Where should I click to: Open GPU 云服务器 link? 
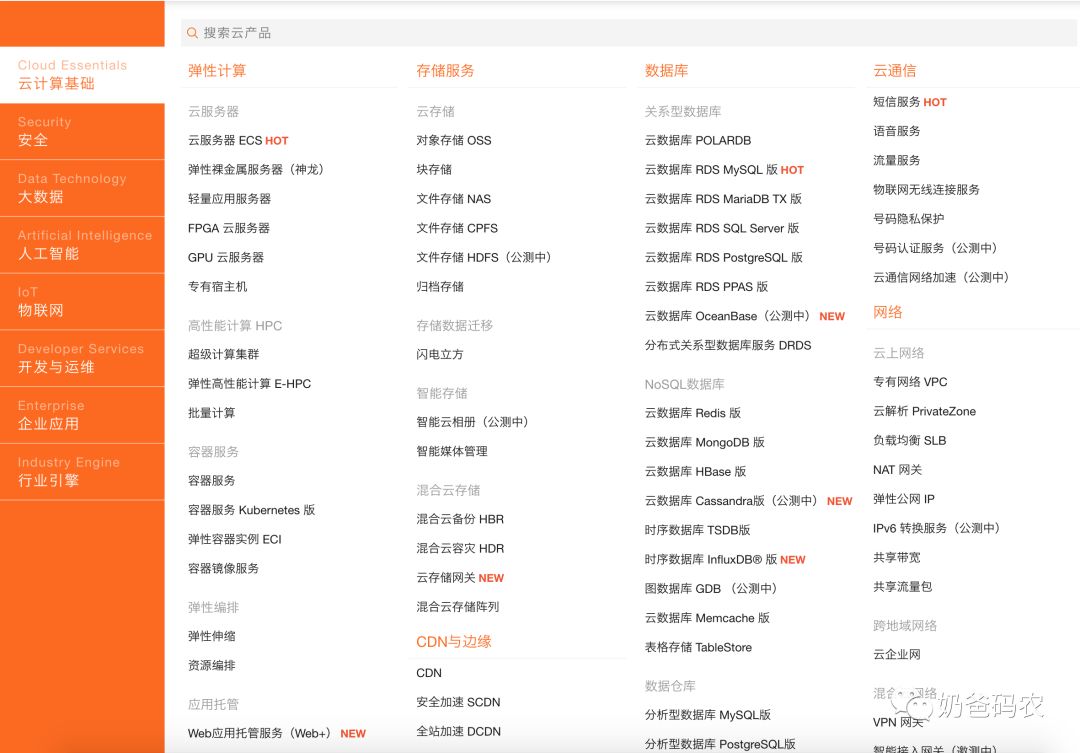(226, 258)
